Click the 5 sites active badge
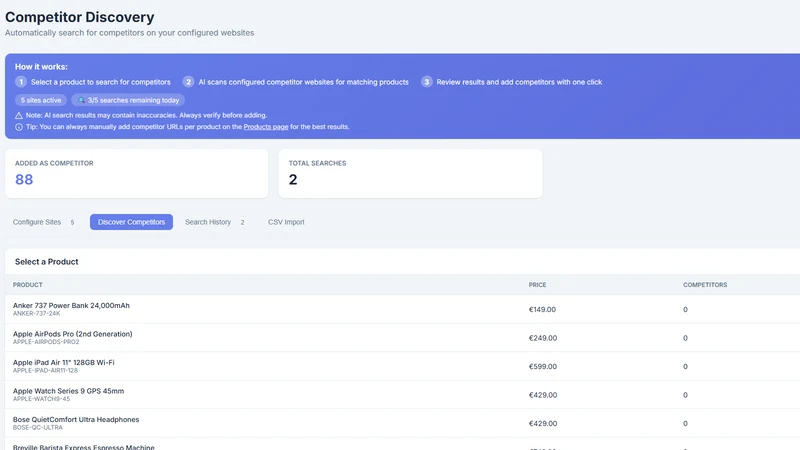This screenshot has width=800, height=450. coord(41,100)
